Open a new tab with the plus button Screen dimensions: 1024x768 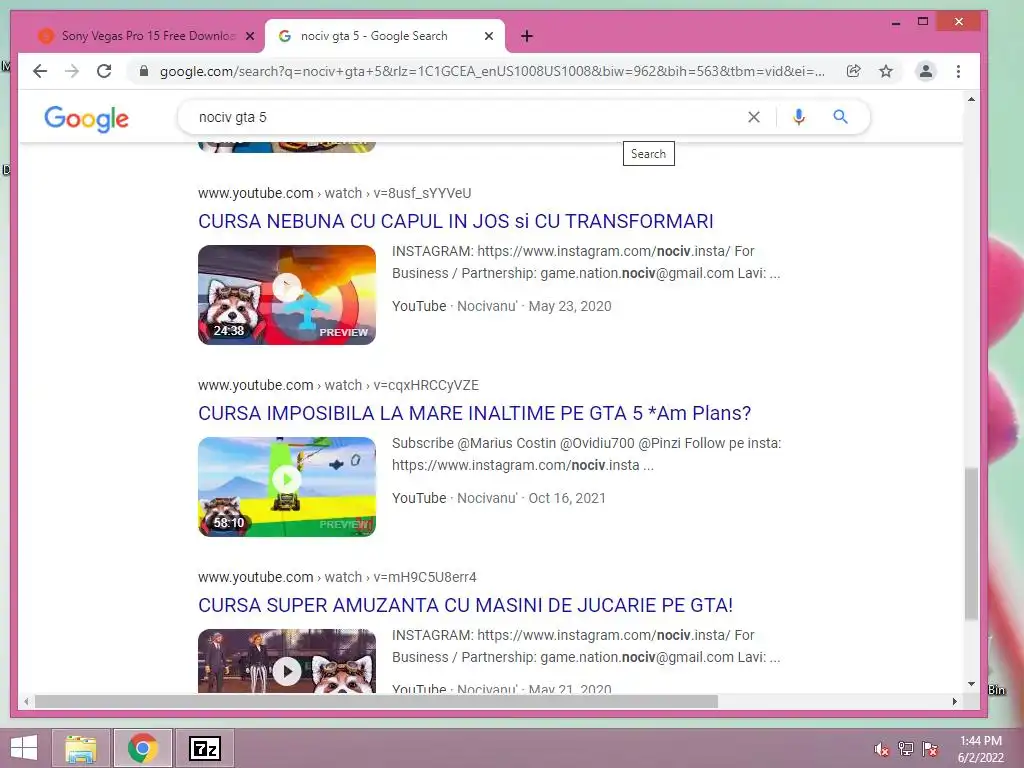tap(527, 36)
